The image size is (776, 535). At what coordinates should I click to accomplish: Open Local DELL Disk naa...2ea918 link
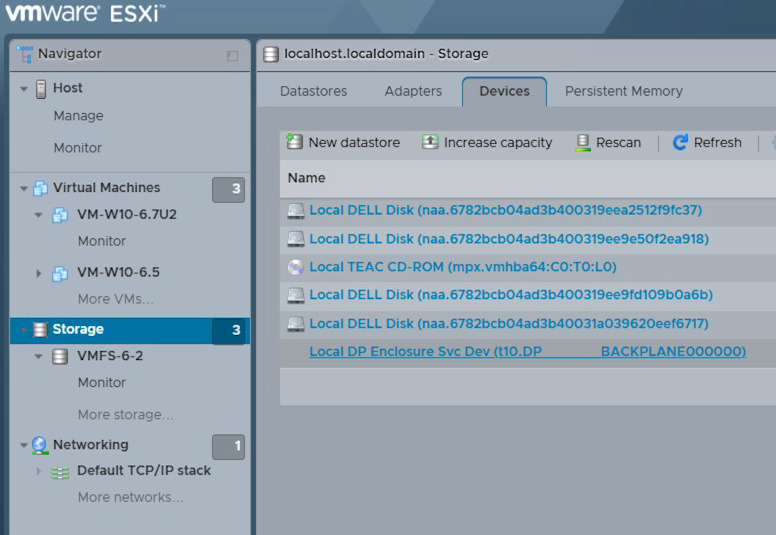coord(509,239)
